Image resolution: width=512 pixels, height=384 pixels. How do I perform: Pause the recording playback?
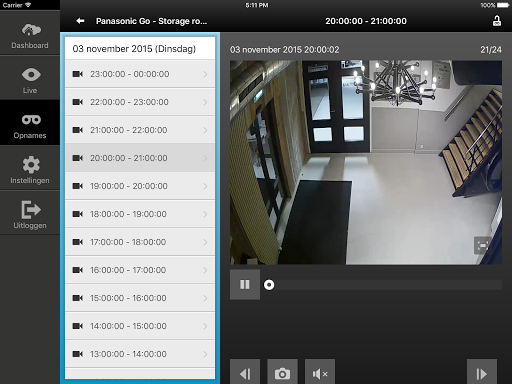point(245,284)
